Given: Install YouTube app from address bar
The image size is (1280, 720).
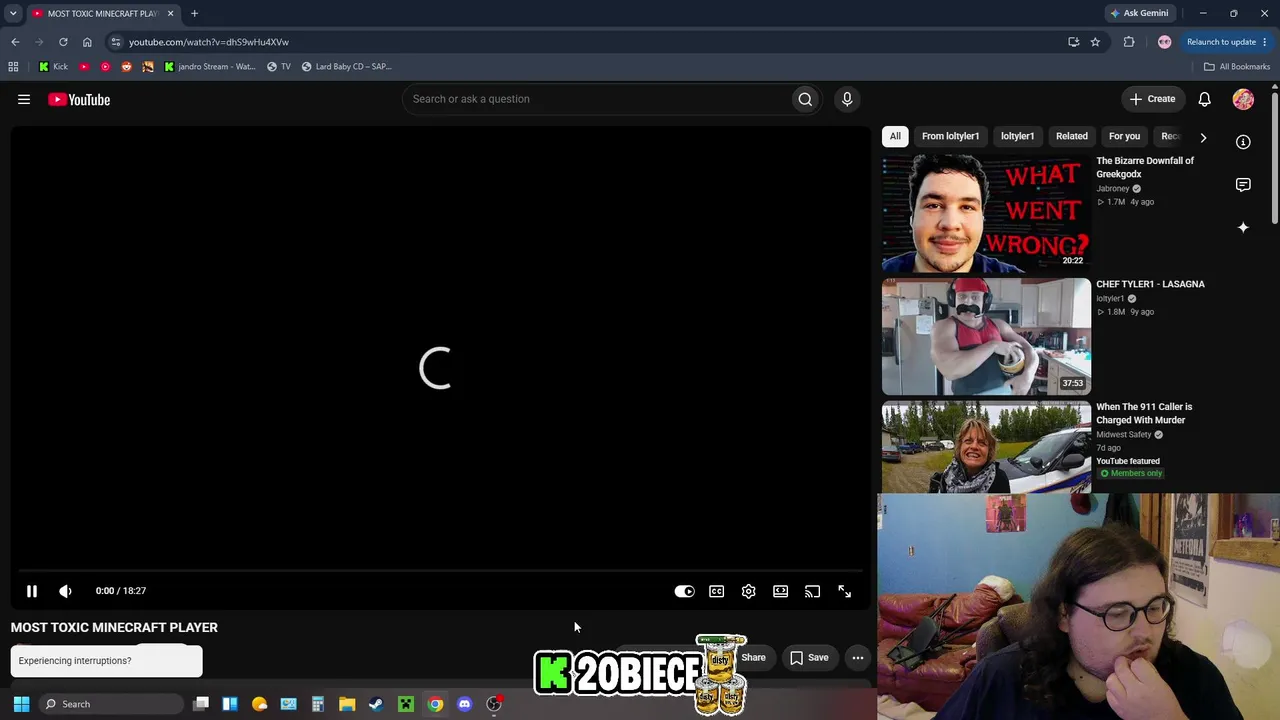Looking at the screenshot, I should (x=1073, y=42).
